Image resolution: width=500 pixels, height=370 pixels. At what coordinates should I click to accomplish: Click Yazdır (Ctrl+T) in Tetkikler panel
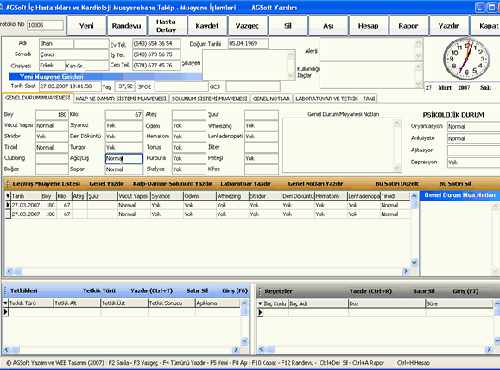click(152, 291)
